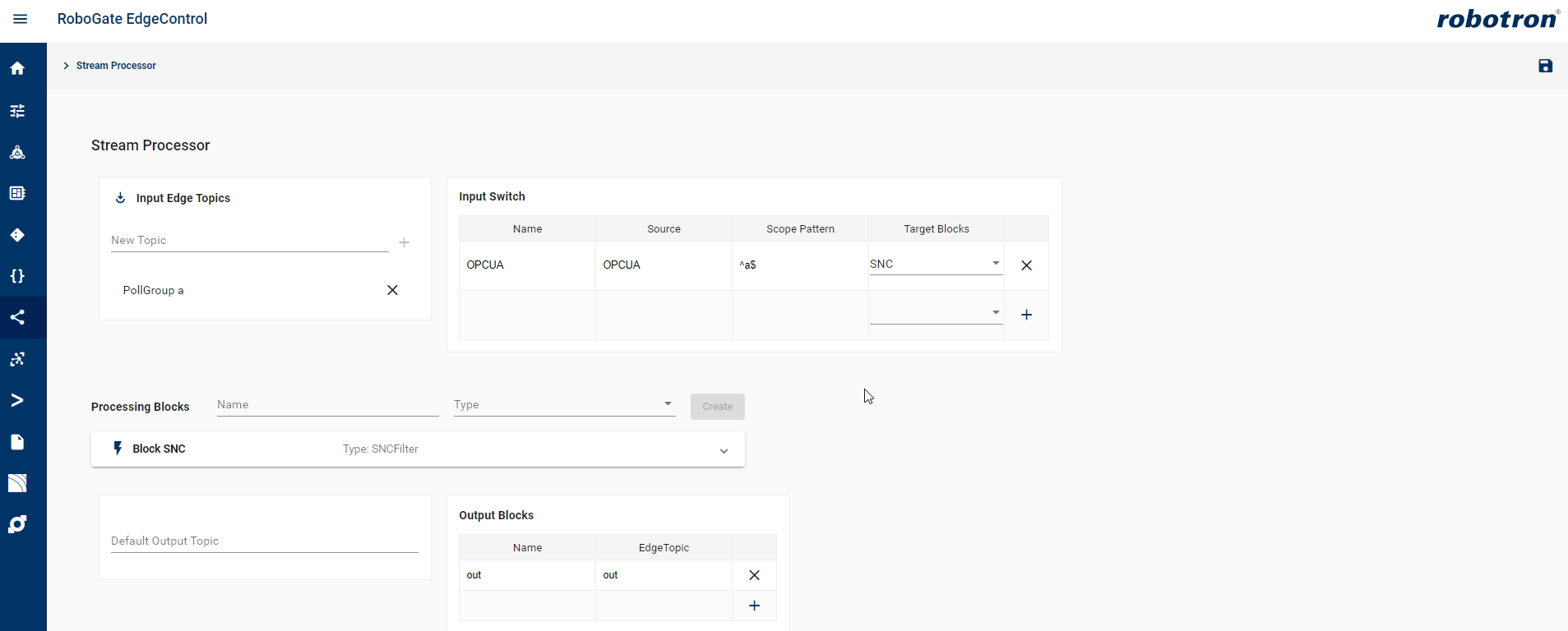Click the greater-than terminal icon in sidebar
The image size is (1568, 631).
click(17, 400)
